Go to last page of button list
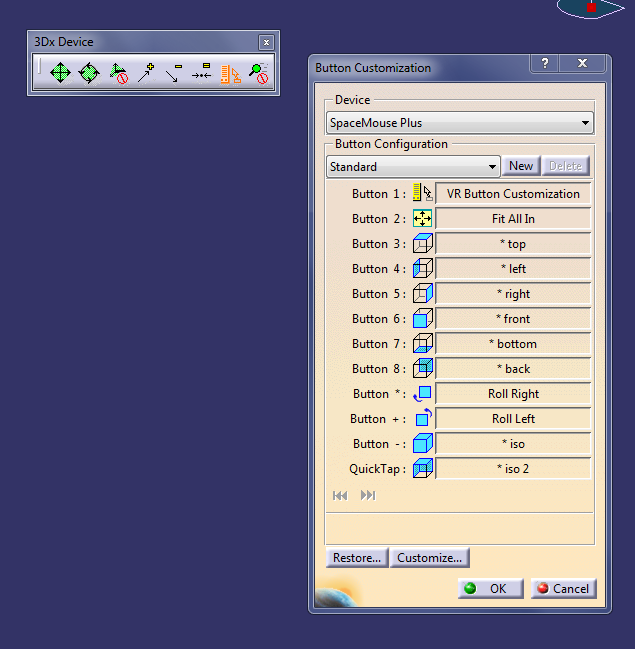This screenshot has width=635, height=649. pos(368,495)
